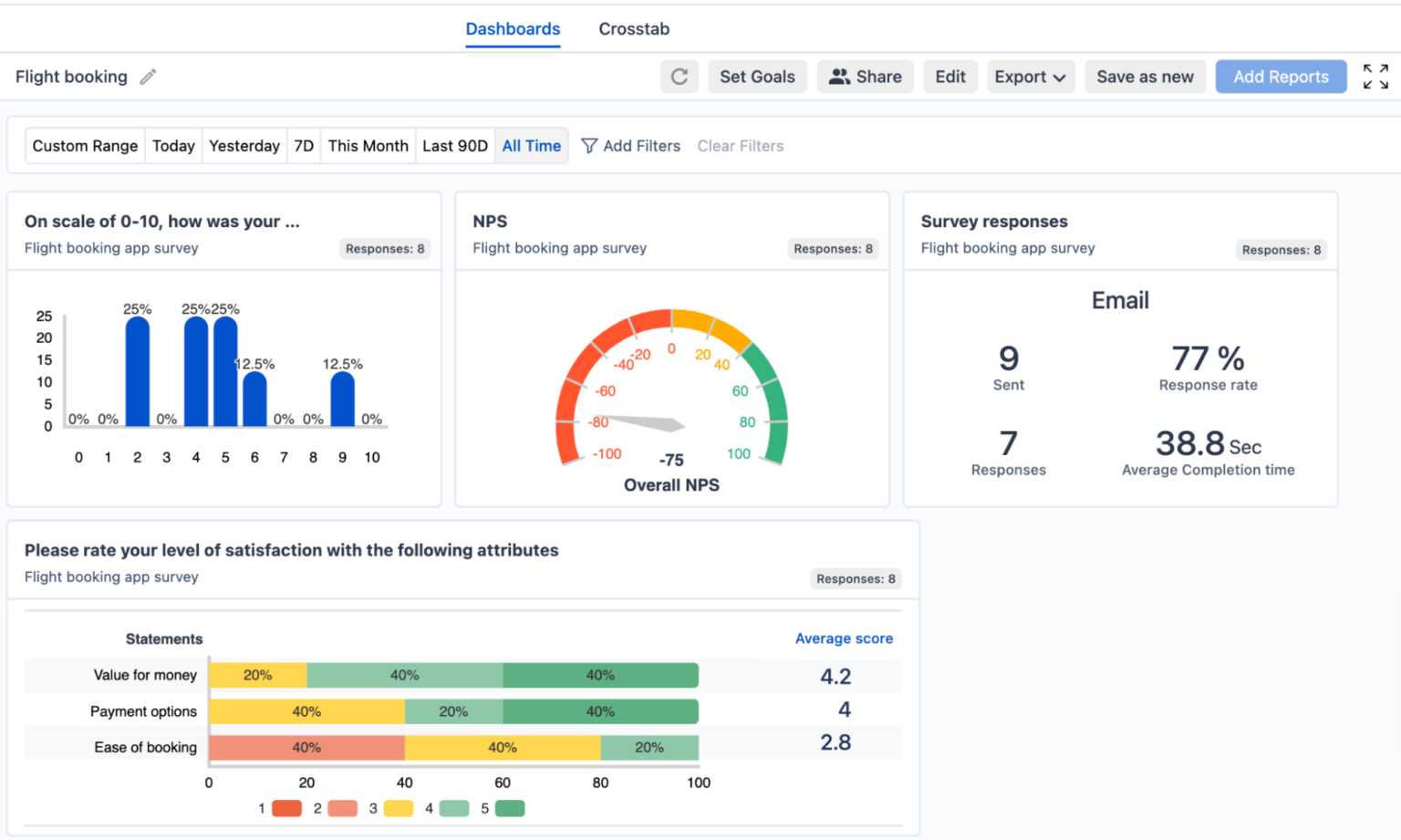Select the Dashboards tab

point(513,28)
